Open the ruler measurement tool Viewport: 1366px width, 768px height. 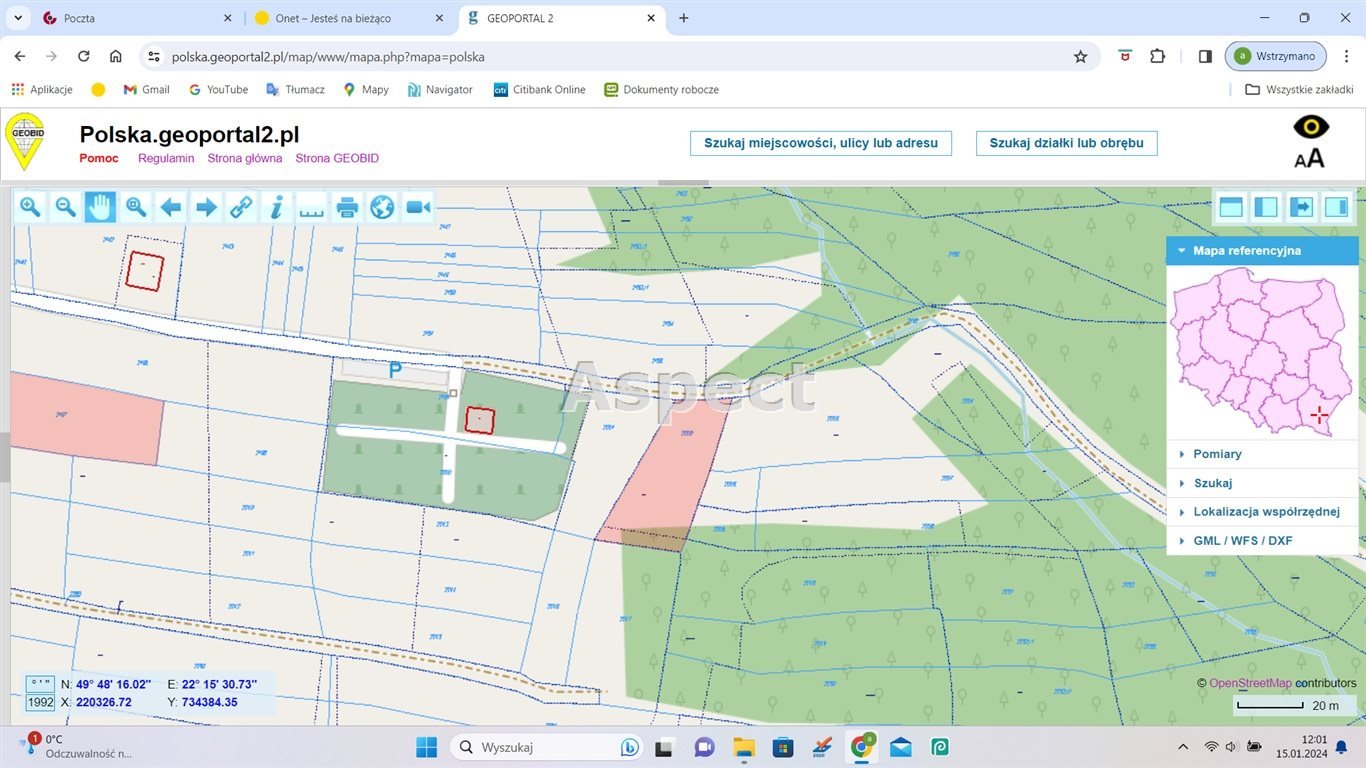[312, 207]
